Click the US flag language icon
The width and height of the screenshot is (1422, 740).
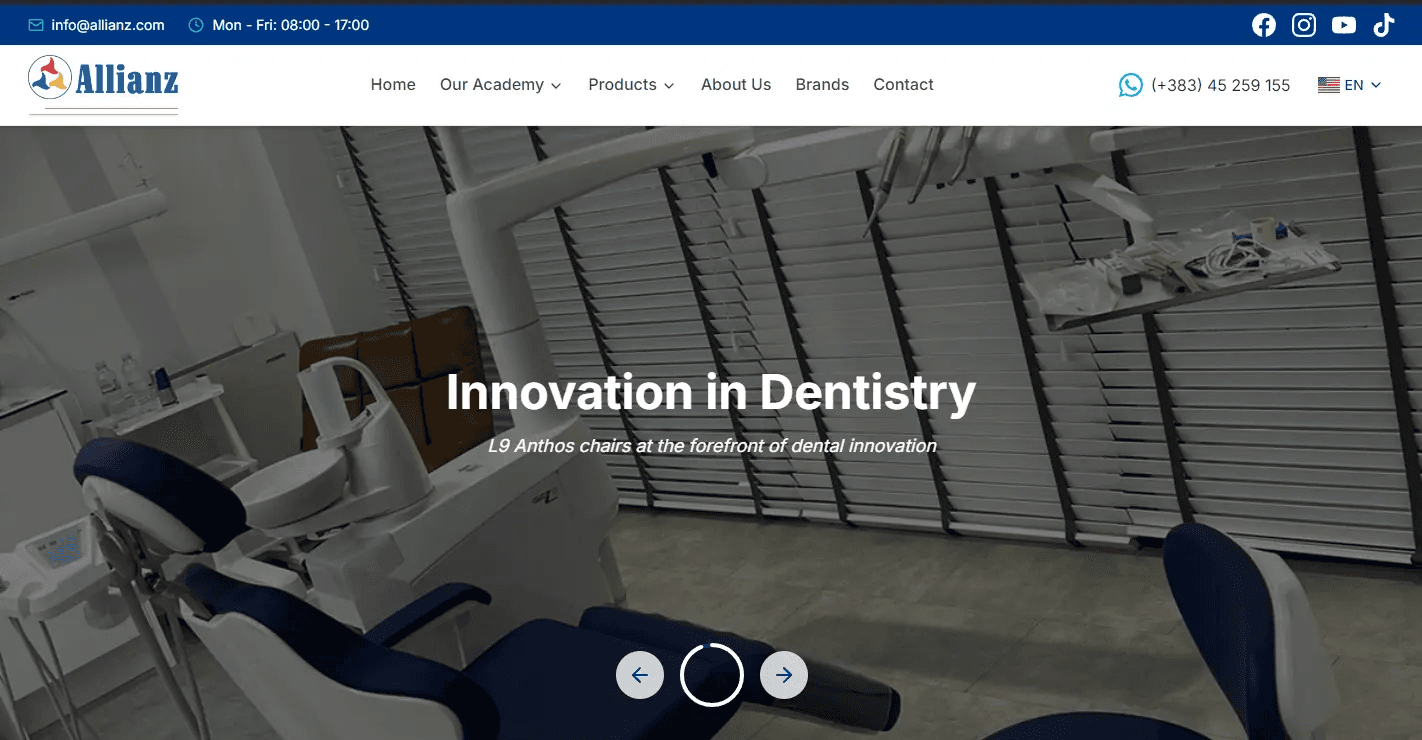tap(1328, 85)
